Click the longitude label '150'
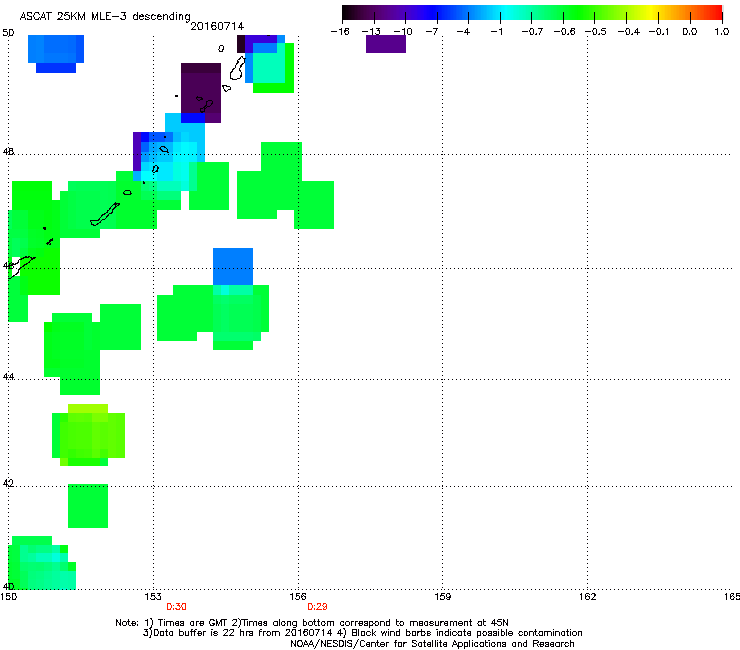Screen dimensions: 740x650 click(9, 597)
